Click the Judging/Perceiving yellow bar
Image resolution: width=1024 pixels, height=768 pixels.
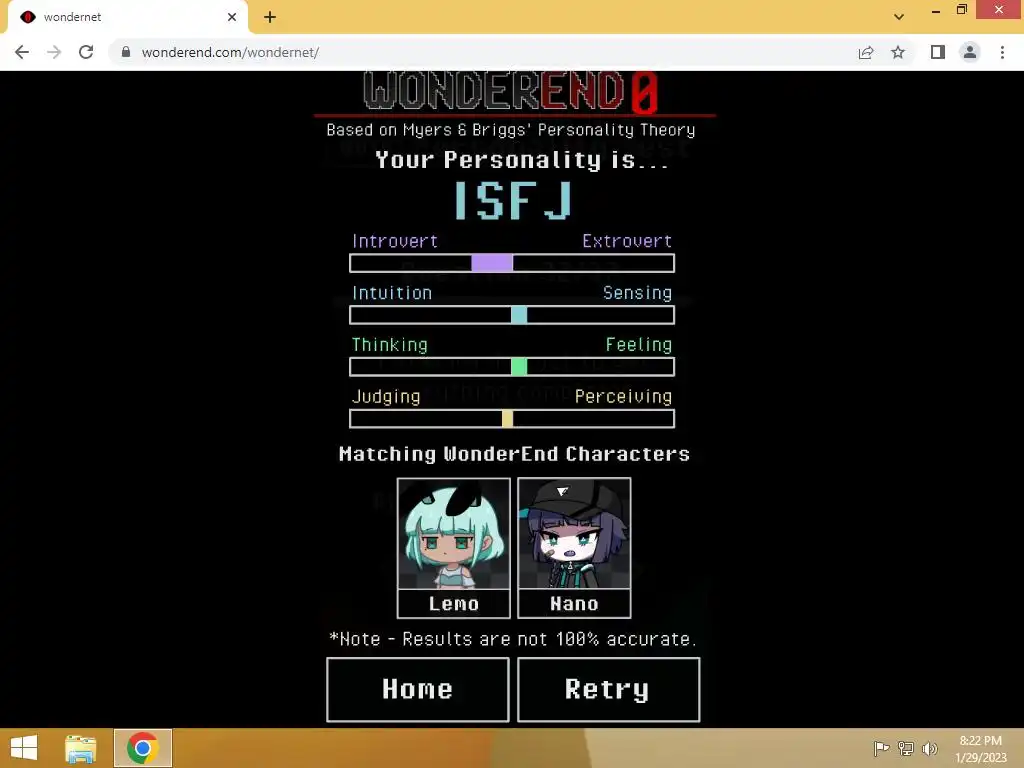(x=512, y=419)
